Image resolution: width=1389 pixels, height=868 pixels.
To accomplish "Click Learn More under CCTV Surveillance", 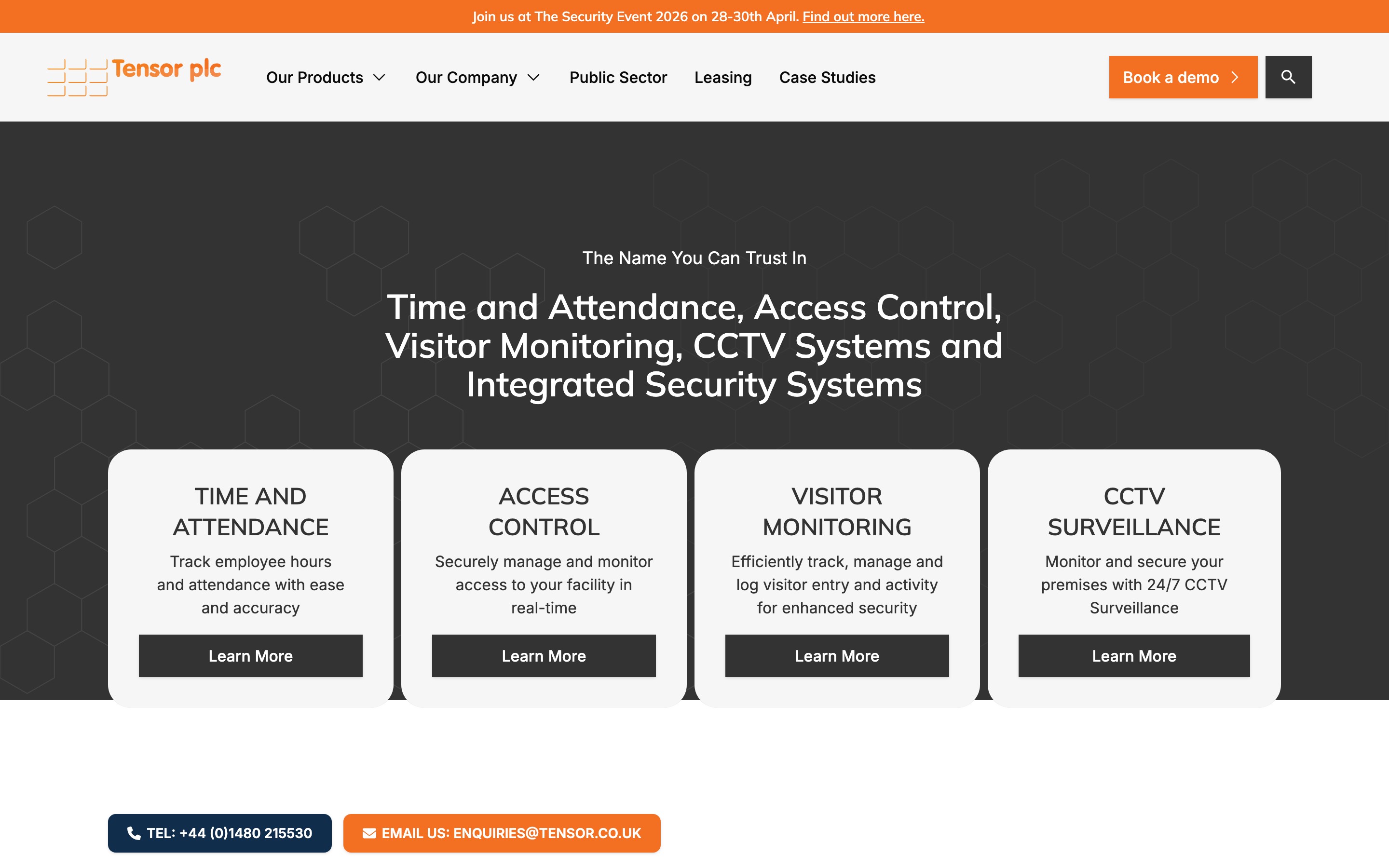I will point(1134,656).
